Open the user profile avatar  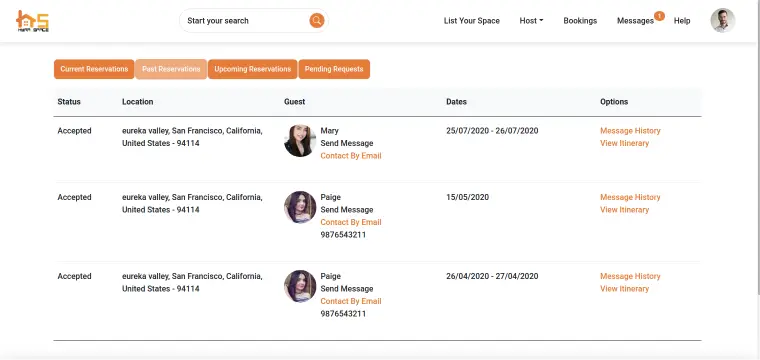(723, 21)
